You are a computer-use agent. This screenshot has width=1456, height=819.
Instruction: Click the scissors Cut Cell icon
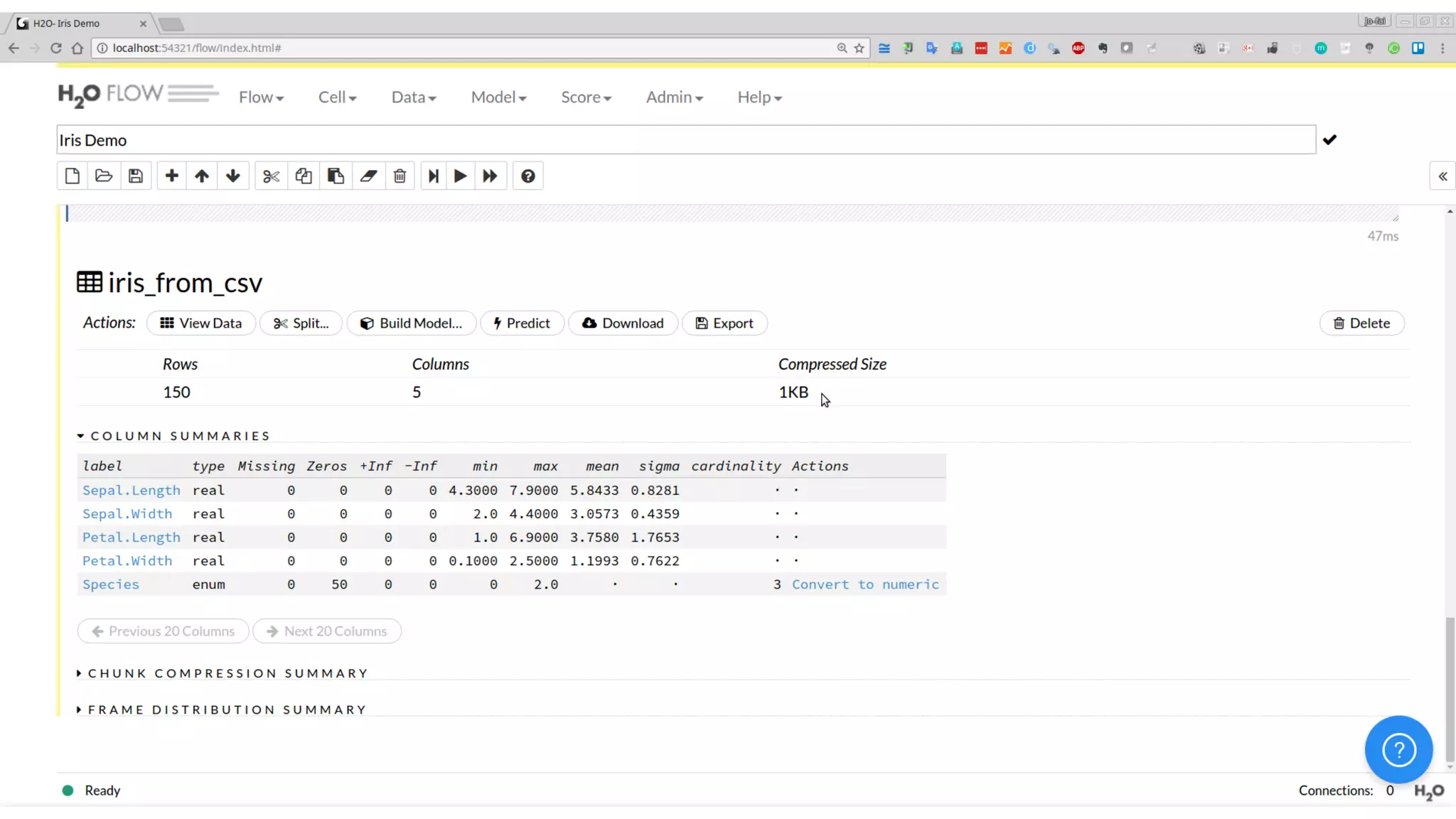[271, 176]
